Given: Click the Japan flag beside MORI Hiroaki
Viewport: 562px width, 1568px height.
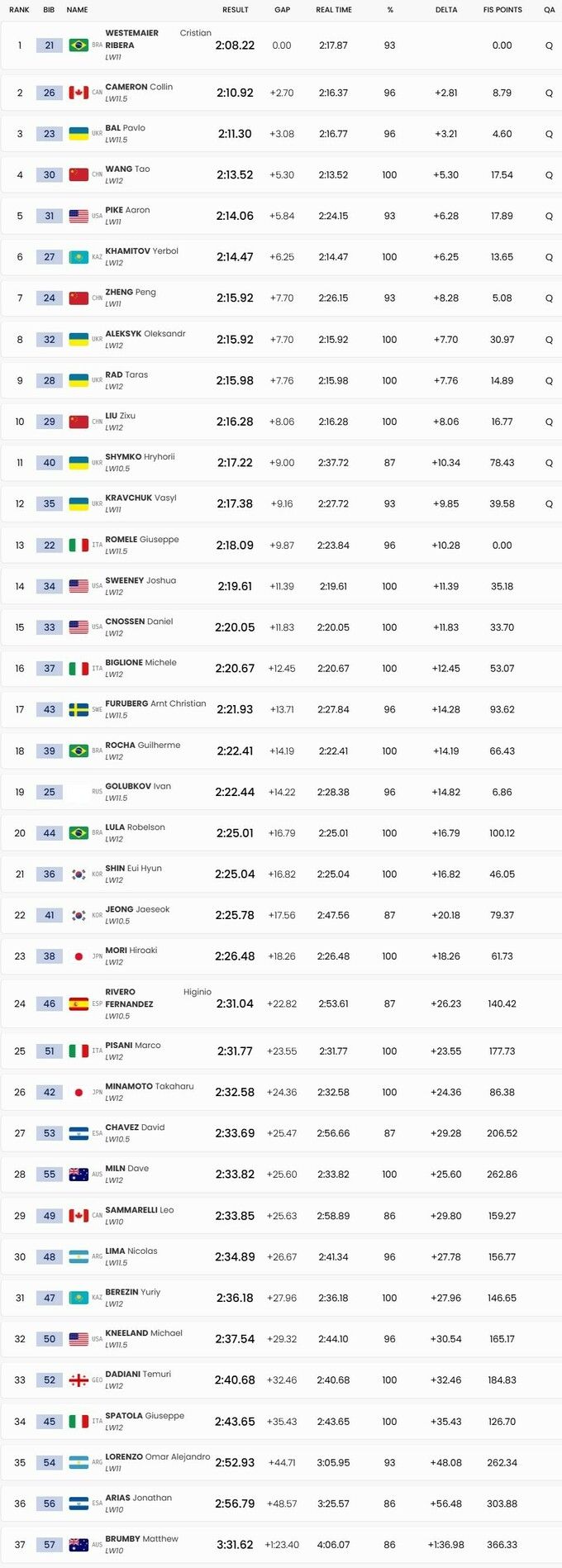Looking at the screenshot, I should click(79, 956).
